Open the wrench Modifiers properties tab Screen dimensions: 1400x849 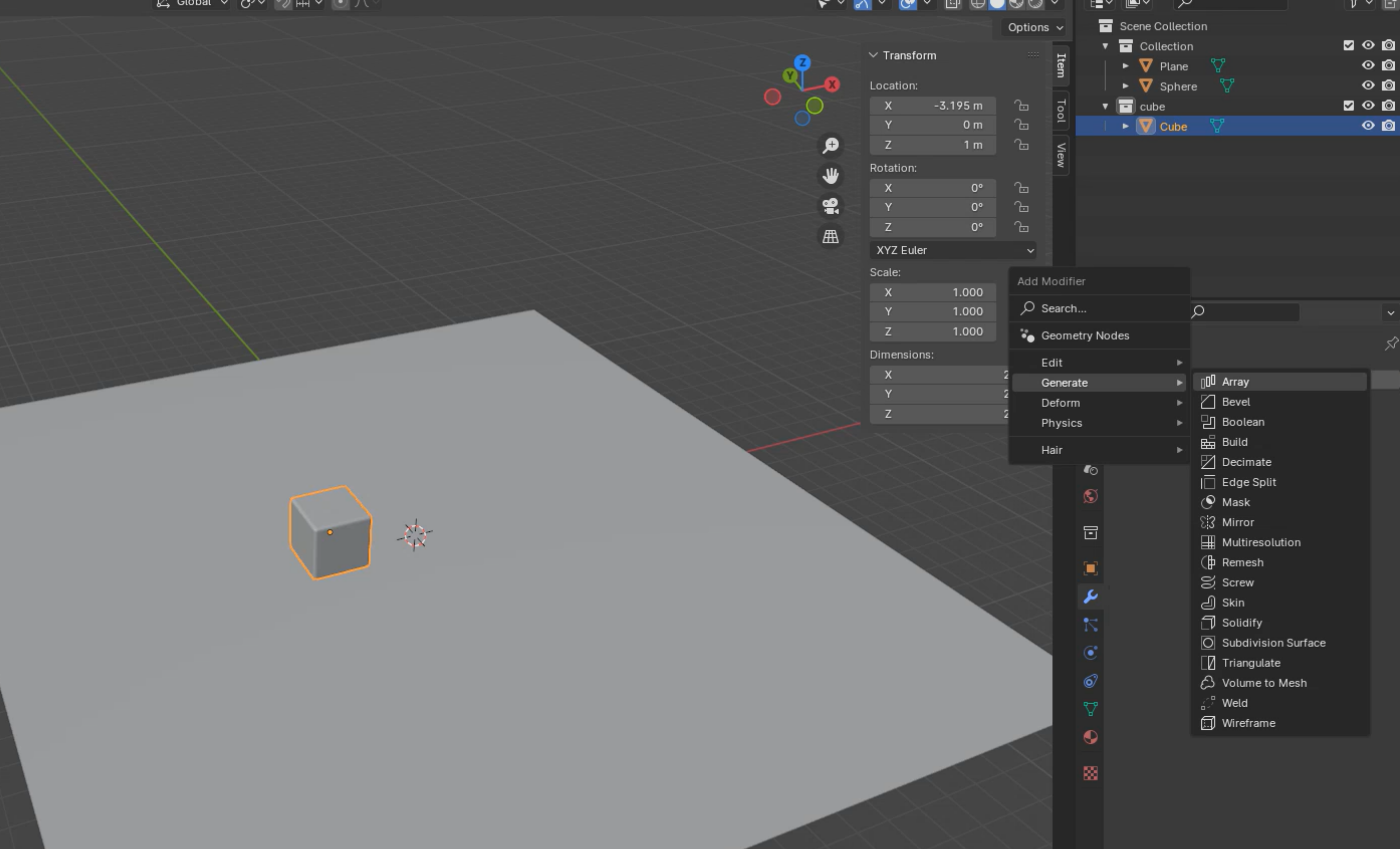point(1090,596)
